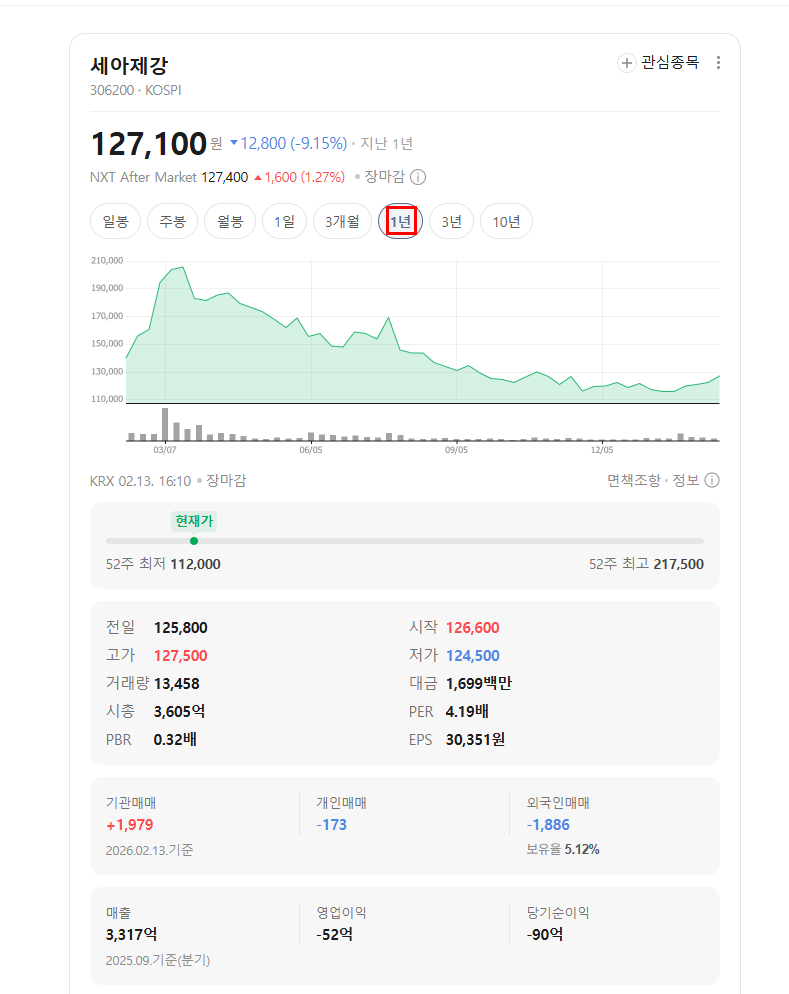
Task: Click the green 현재가 slider marker dot
Action: tap(194, 541)
